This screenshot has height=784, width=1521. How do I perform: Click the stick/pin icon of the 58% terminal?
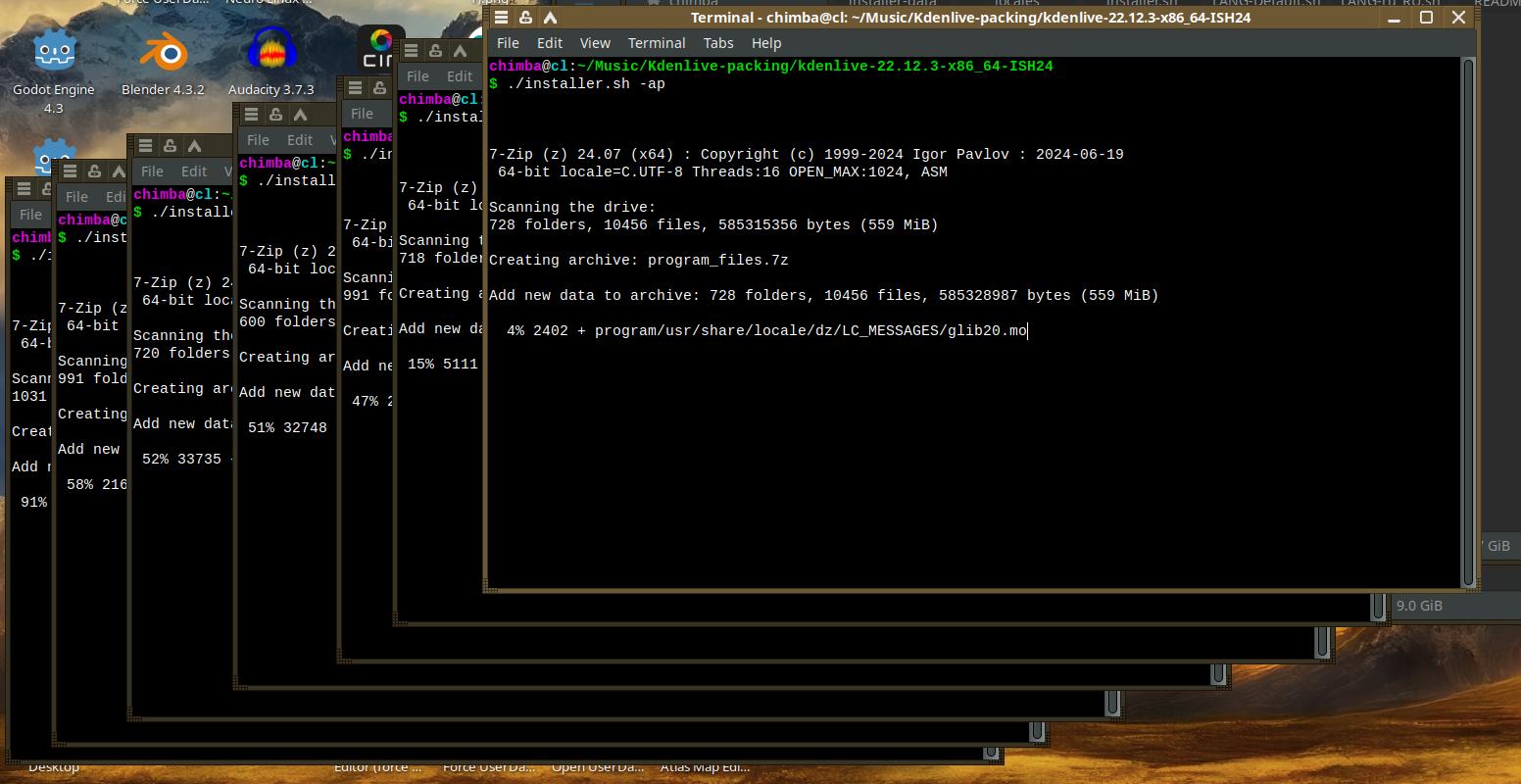(94, 171)
